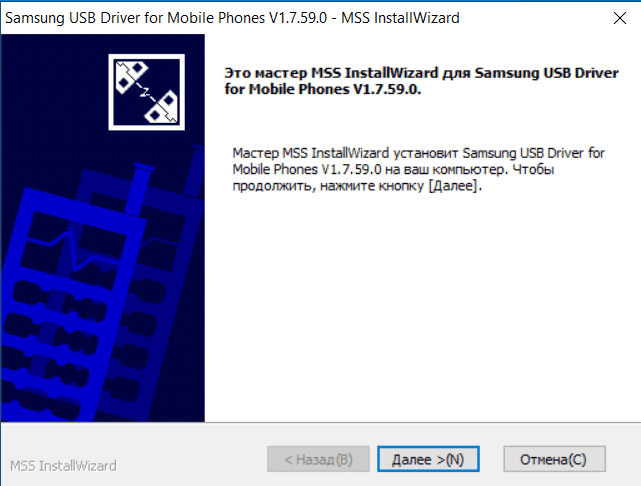Image resolution: width=641 pixels, height=486 pixels.
Task: Click the dark blue banner area above the logo
Action: (x=102, y=43)
